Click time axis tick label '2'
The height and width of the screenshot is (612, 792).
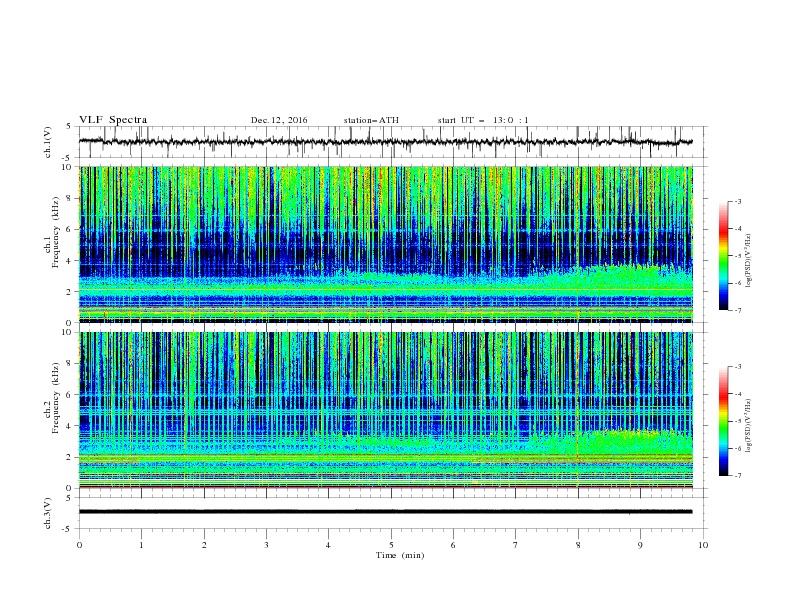click(204, 545)
